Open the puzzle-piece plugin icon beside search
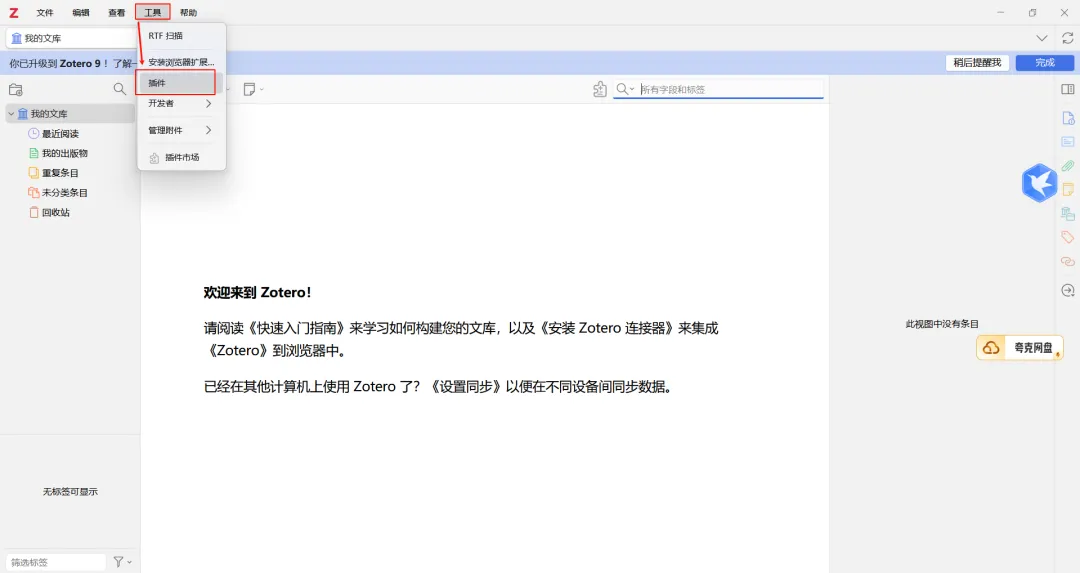The height and width of the screenshot is (573, 1080). 600,89
